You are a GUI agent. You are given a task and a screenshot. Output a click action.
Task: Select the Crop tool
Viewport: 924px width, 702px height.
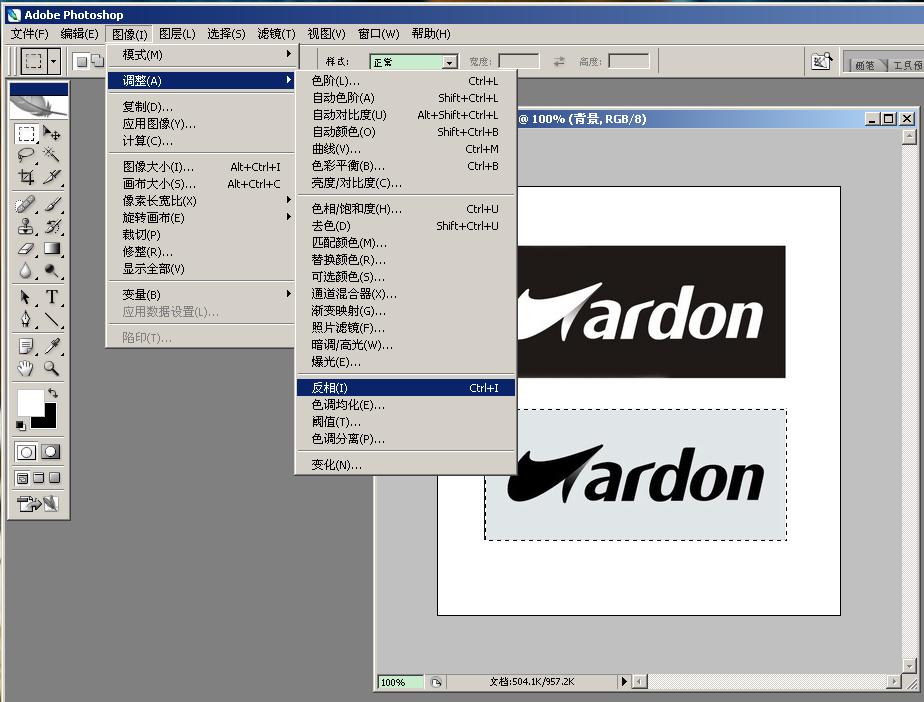[x=26, y=176]
